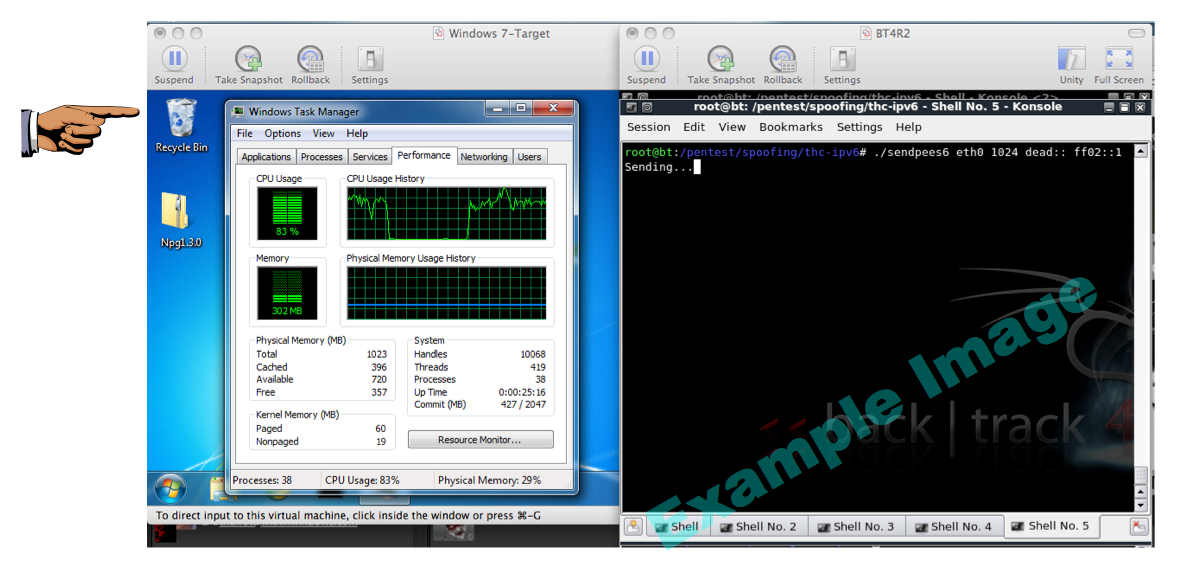Switch to the Users tab
Viewport: 1181px width, 569px height.
[x=529, y=157]
